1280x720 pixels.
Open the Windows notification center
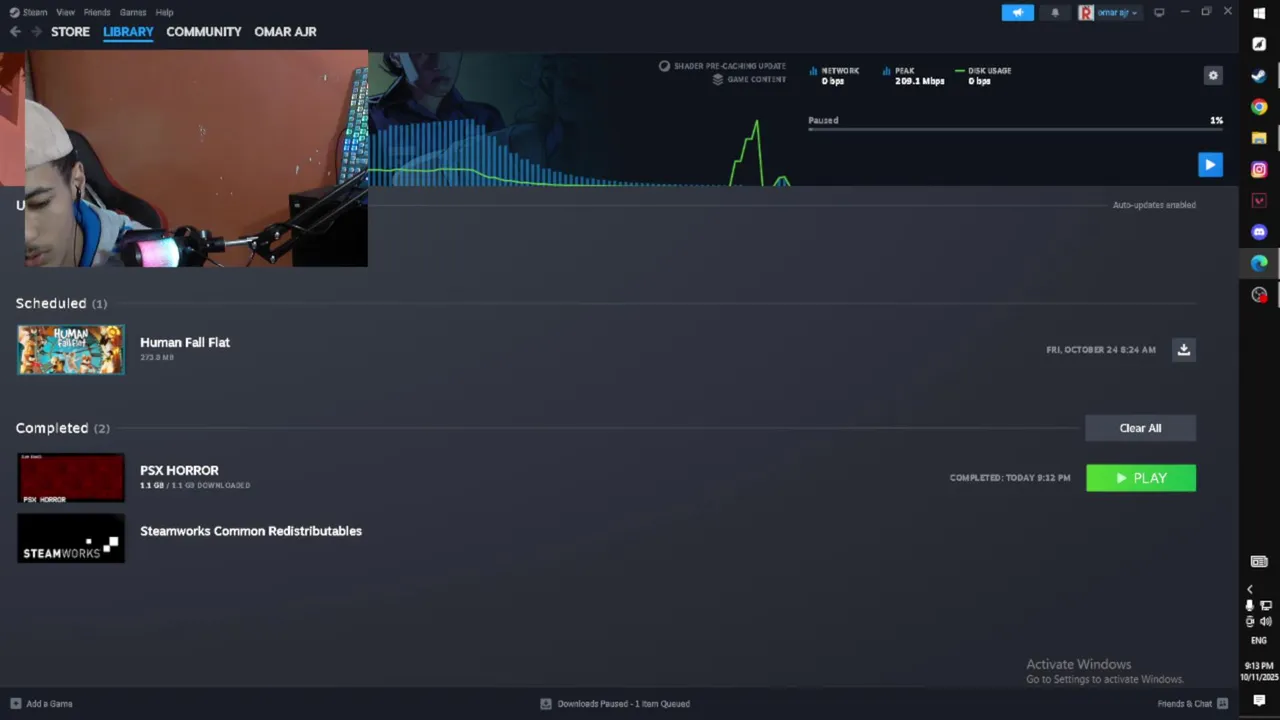1259,701
